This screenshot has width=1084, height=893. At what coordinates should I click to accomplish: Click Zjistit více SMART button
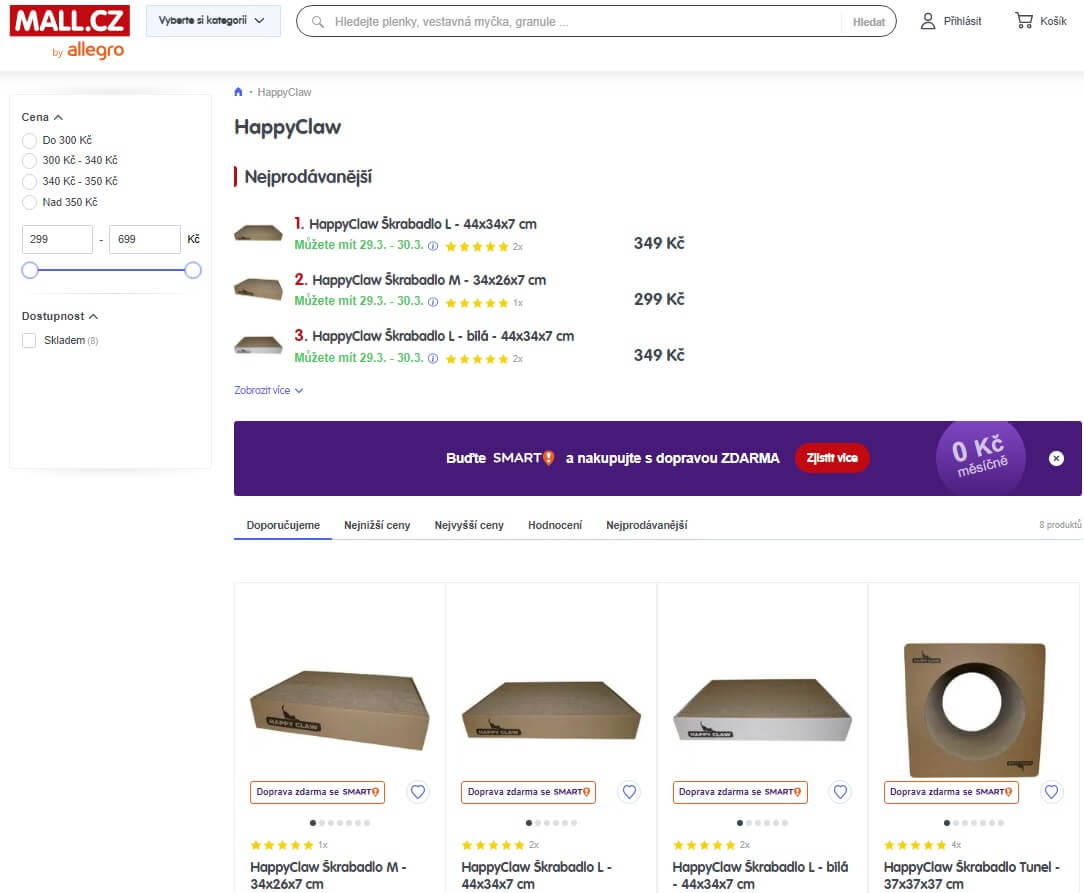832,458
